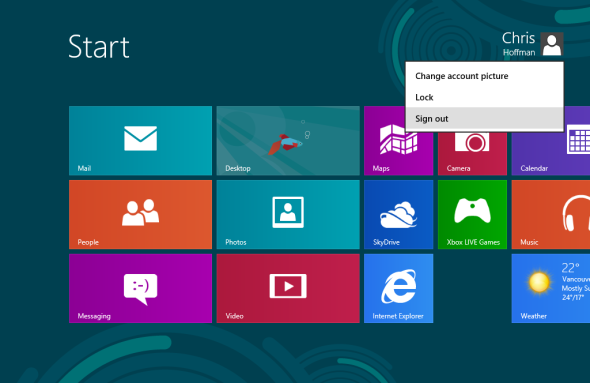Select Change account picture
The height and width of the screenshot is (383, 590).
tap(484, 76)
